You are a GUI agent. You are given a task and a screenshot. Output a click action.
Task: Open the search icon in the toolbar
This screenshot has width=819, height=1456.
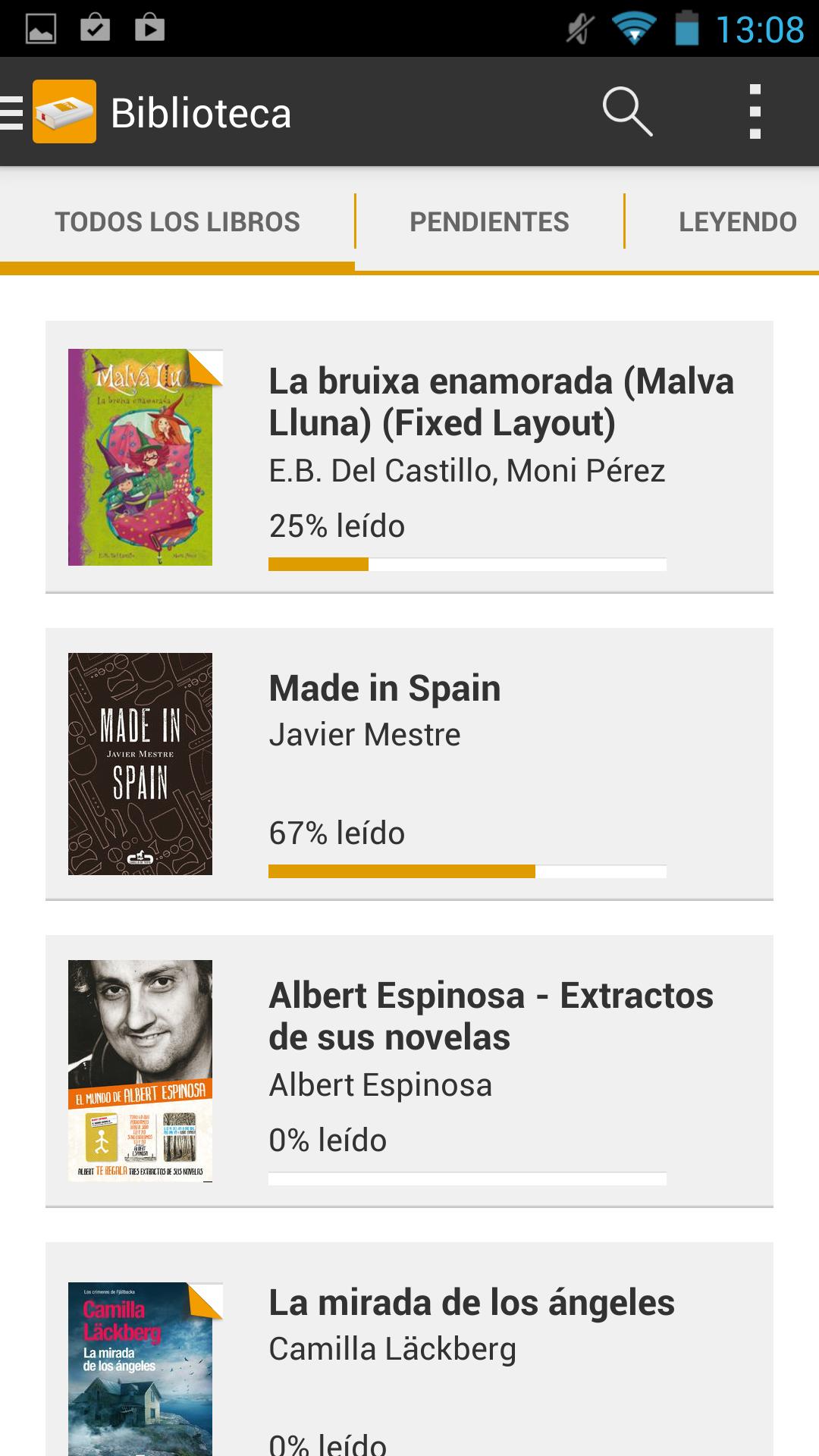click(628, 112)
